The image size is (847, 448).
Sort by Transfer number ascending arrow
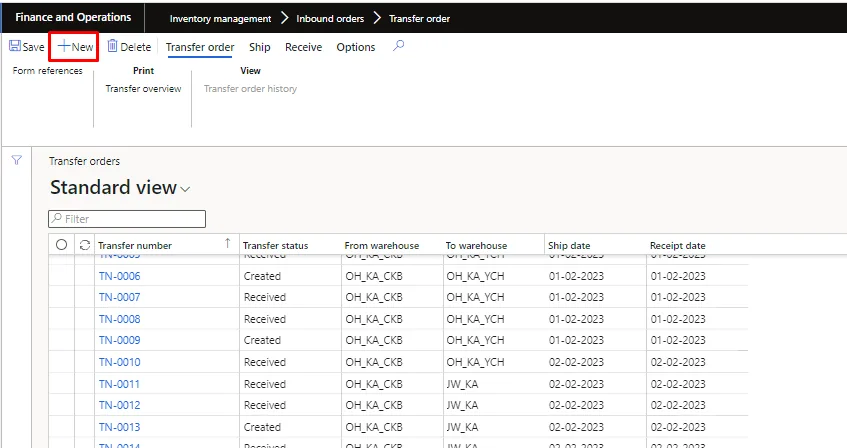coord(227,244)
